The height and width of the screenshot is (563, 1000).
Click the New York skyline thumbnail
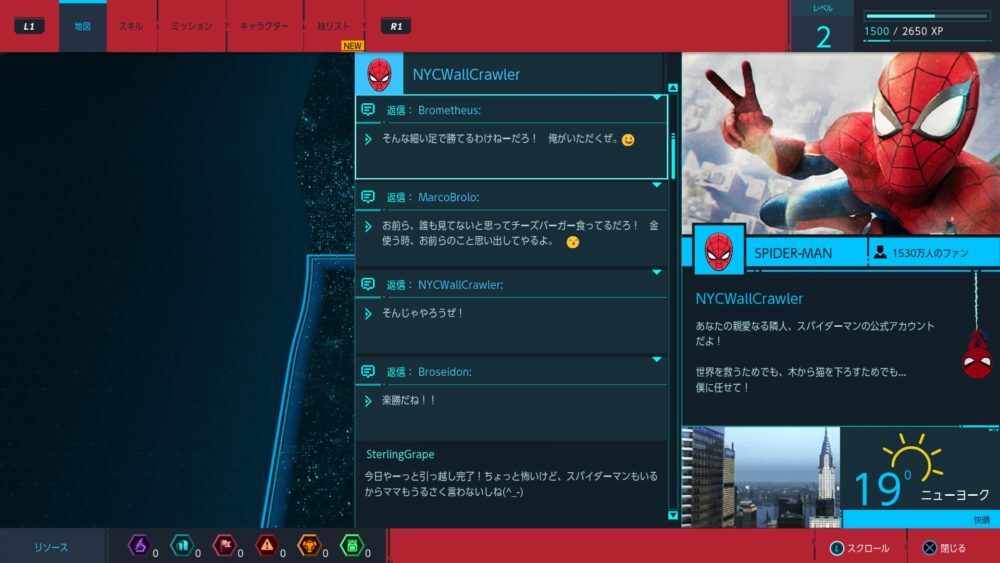click(x=761, y=477)
